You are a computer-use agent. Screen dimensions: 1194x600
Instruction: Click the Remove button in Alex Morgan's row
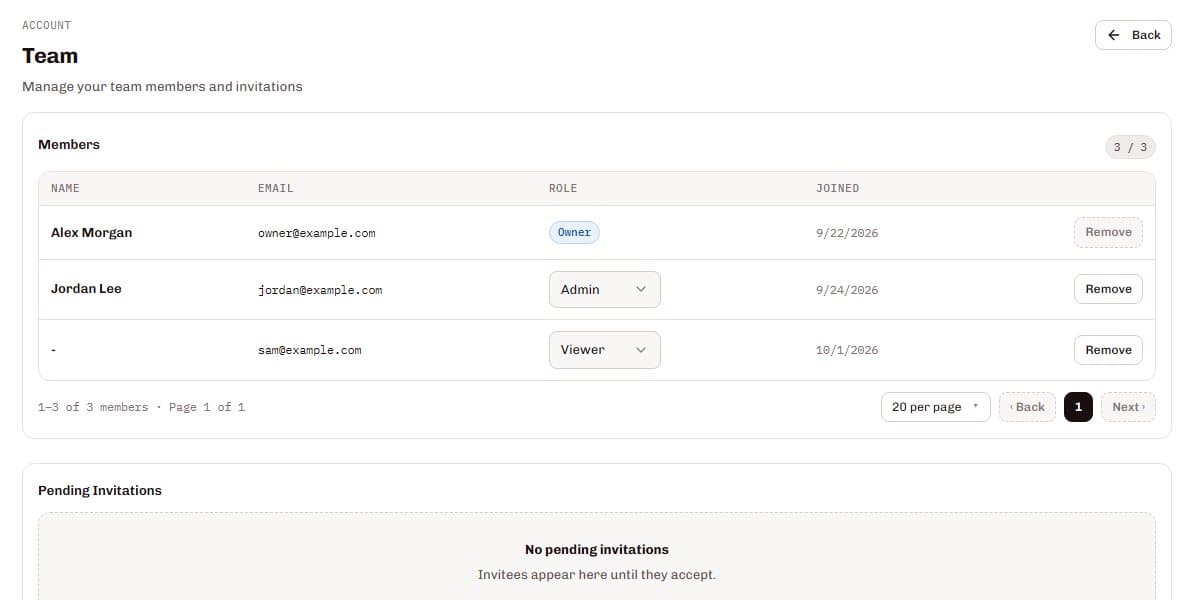tap(1108, 232)
